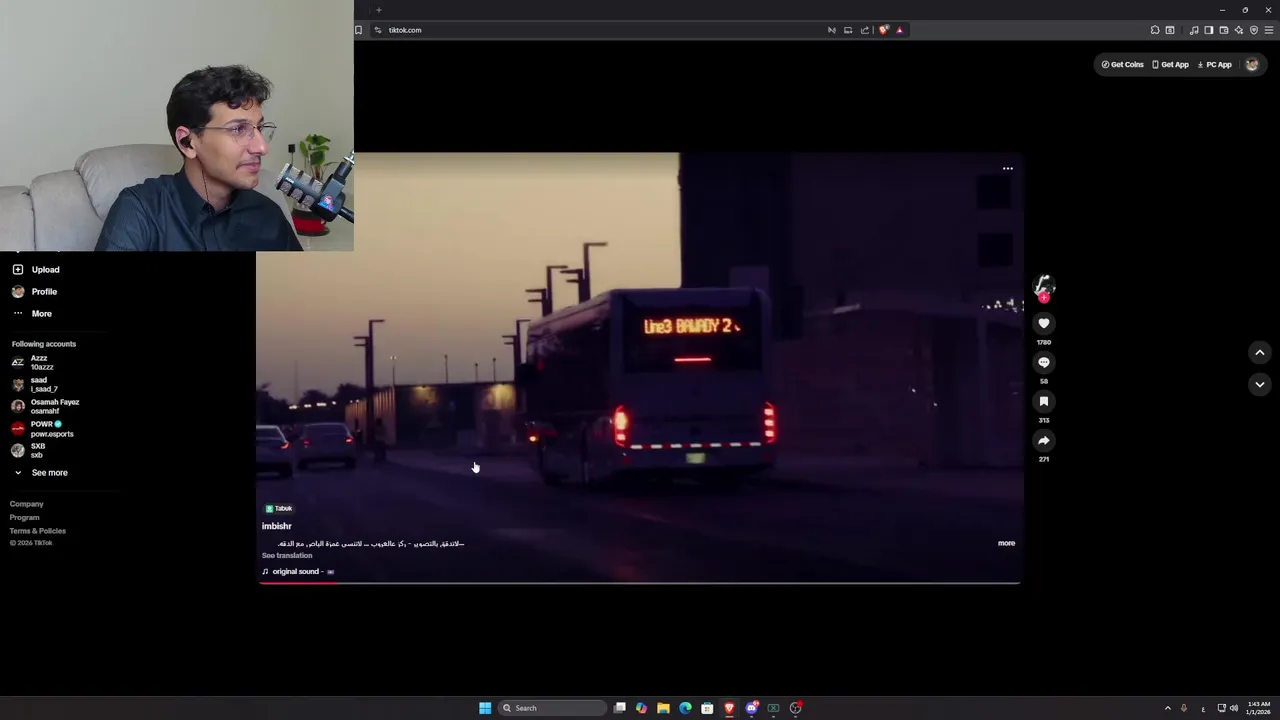Click the video to pause playback

[x=639, y=367]
